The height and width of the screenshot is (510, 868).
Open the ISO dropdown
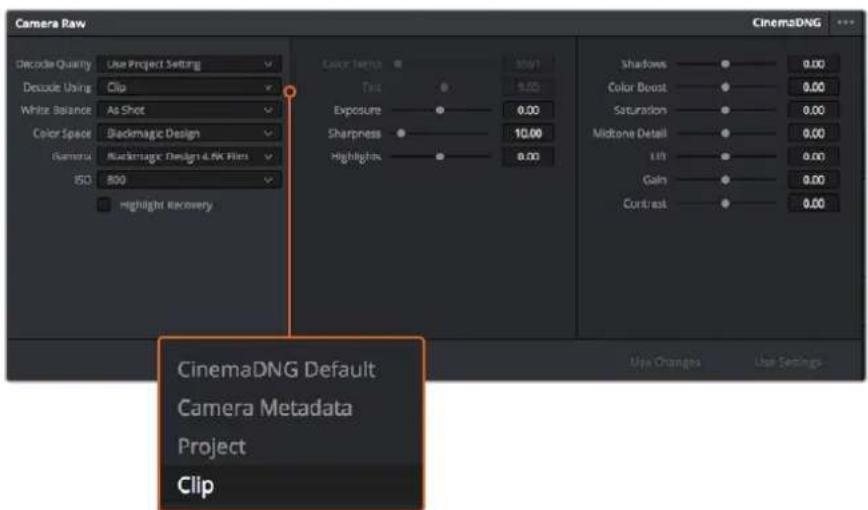click(x=189, y=180)
